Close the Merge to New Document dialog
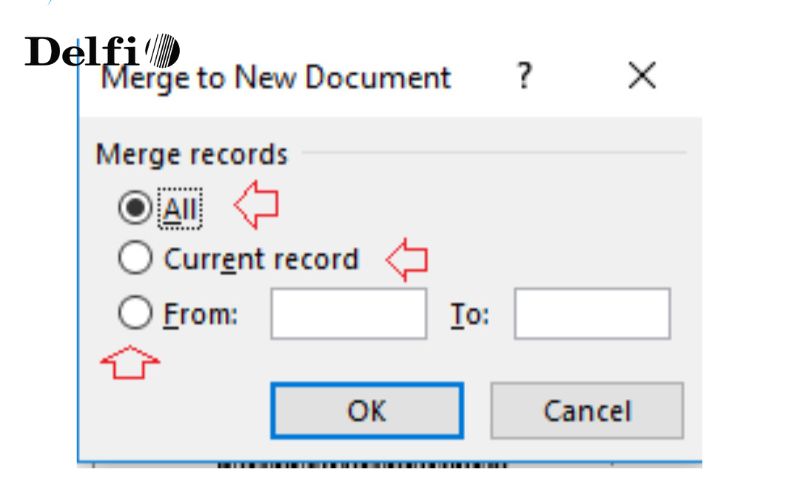 click(x=641, y=77)
